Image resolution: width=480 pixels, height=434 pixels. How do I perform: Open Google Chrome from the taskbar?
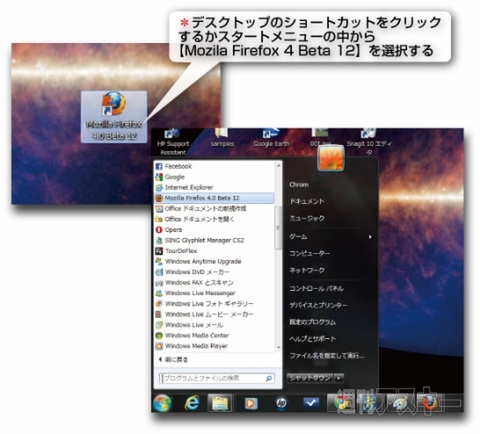pos(341,403)
